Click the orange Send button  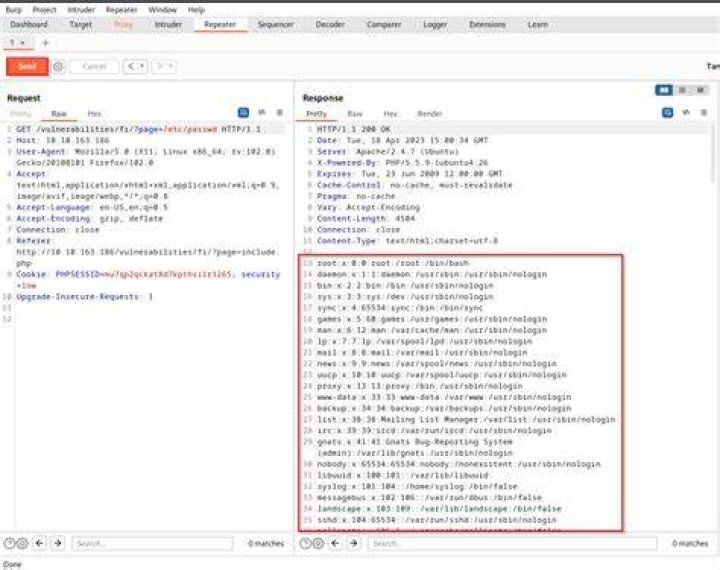(27, 67)
